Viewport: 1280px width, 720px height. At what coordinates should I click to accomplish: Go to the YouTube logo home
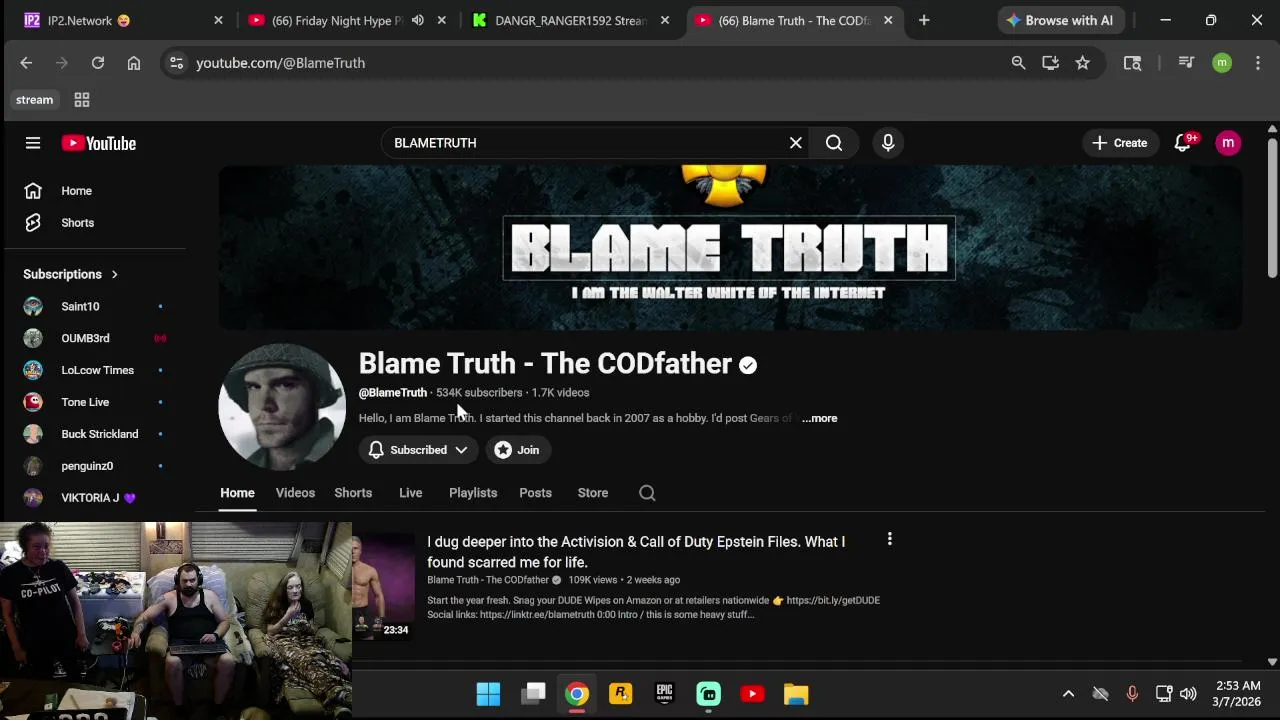(99, 143)
